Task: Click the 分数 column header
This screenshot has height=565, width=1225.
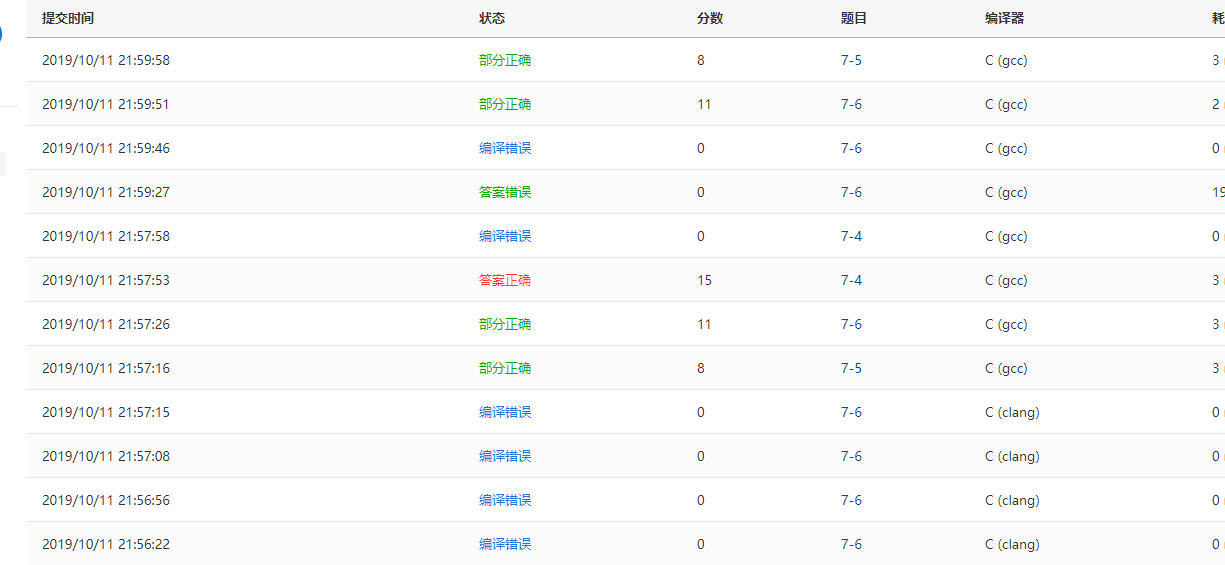Action: click(x=710, y=18)
